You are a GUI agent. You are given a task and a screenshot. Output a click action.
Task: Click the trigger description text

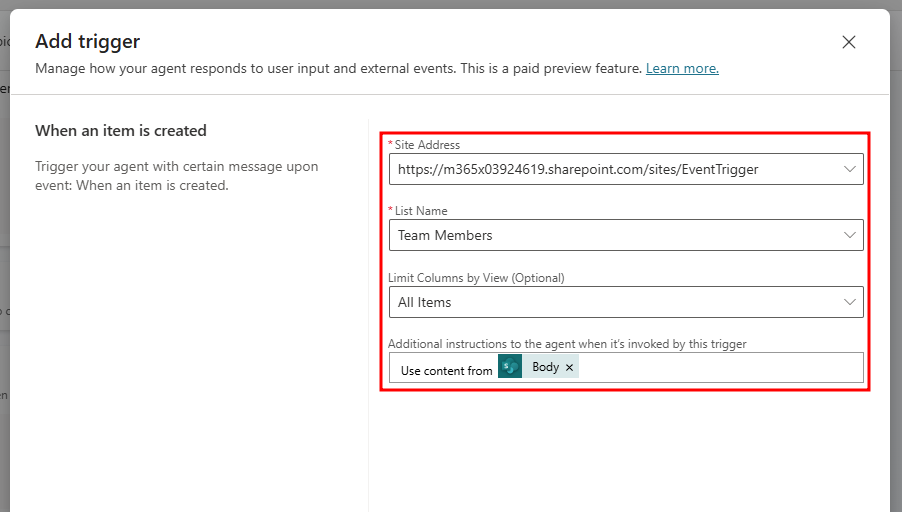[x=177, y=176]
